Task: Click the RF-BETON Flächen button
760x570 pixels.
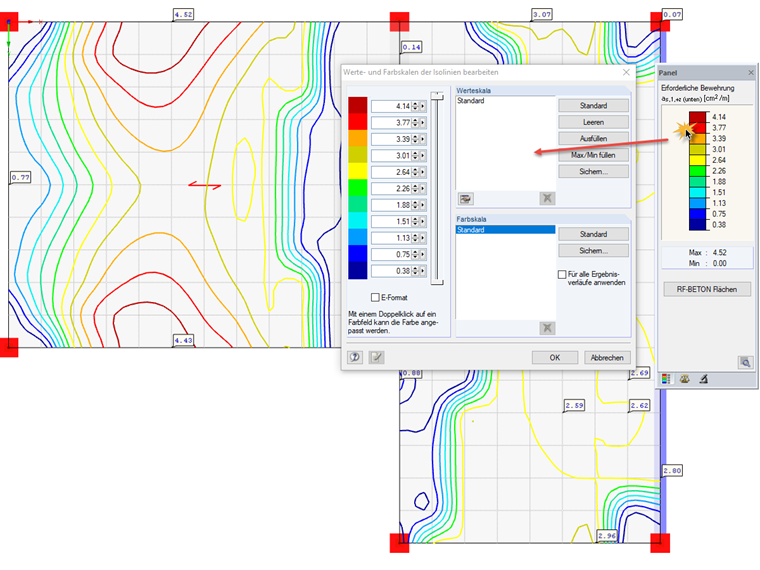Action: [x=707, y=289]
